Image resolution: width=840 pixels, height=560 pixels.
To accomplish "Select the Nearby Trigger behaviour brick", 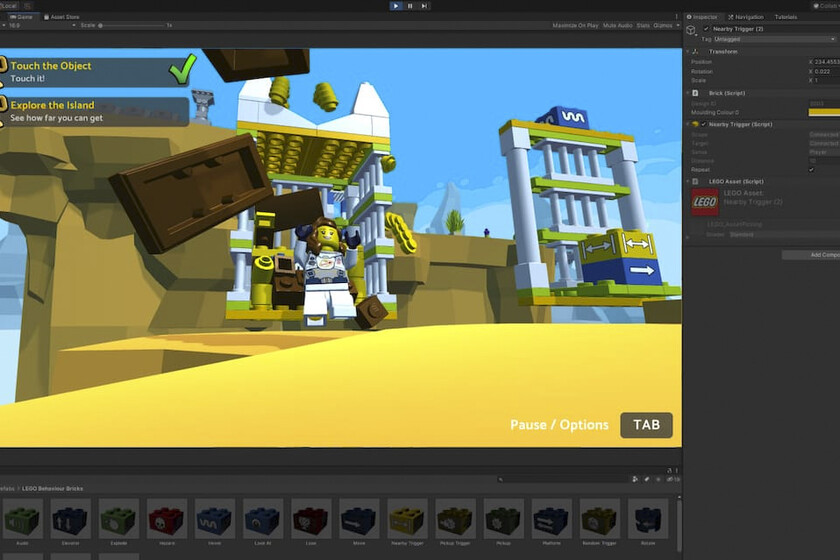I will click(408, 519).
